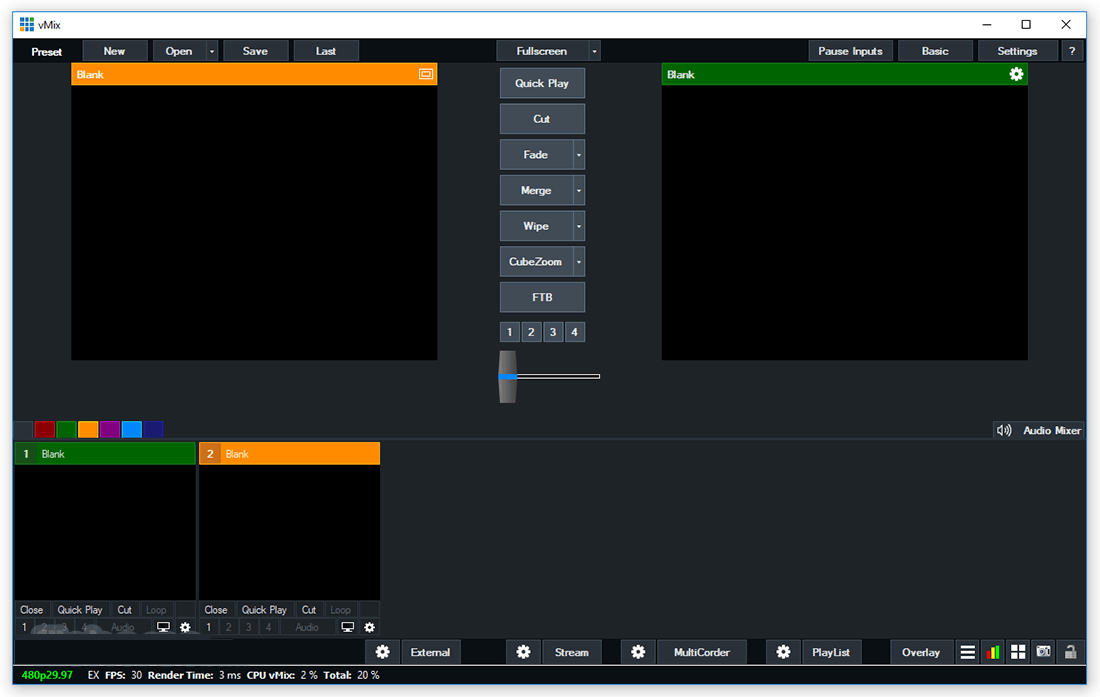Click Quick Play on input 2
1100x697 pixels.
pyautogui.click(x=264, y=610)
